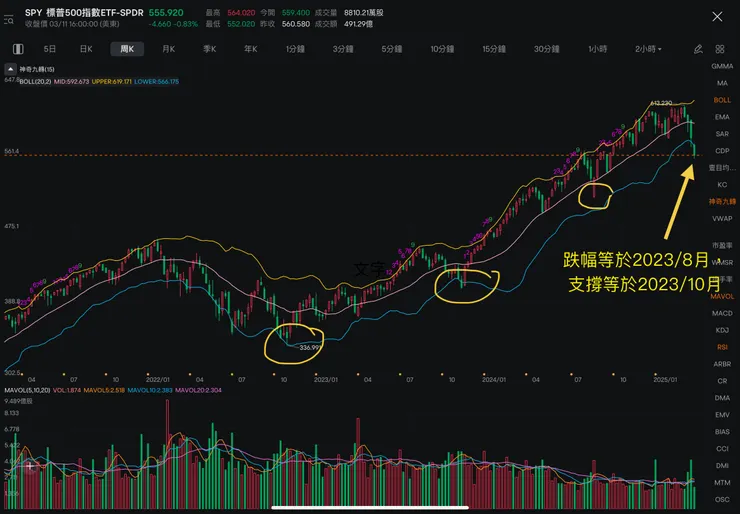This screenshot has width=740, height=514.
Task: Show the ARBR sub-indicator
Action: (722, 364)
